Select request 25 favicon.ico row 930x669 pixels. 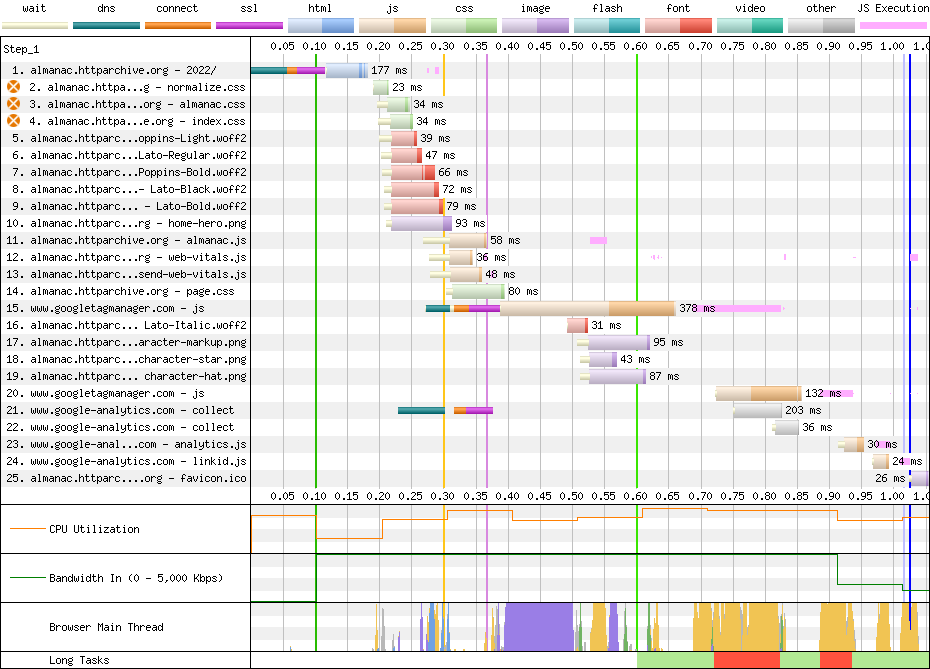click(465, 478)
